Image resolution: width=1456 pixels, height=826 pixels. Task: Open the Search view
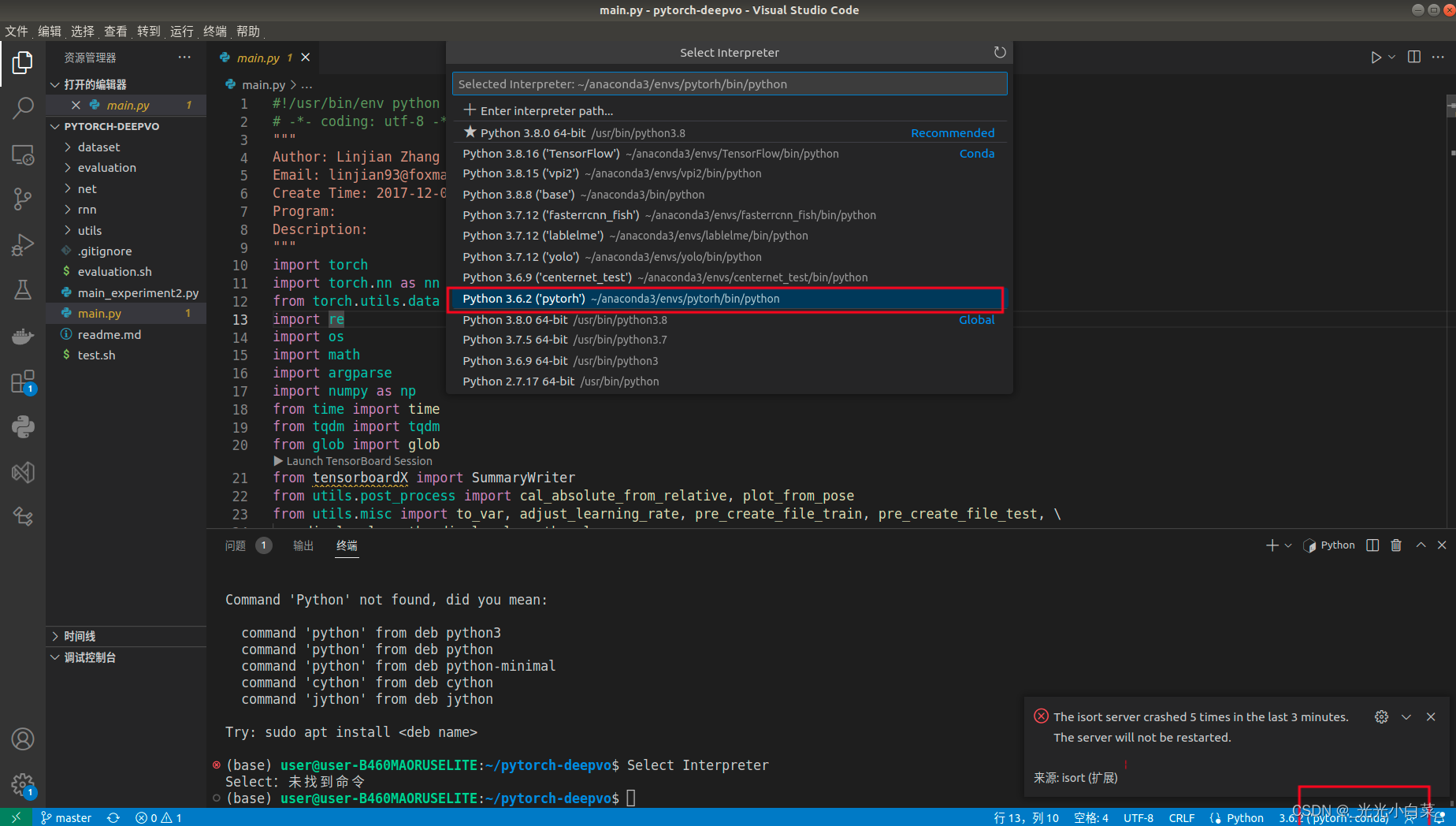pos(23,108)
